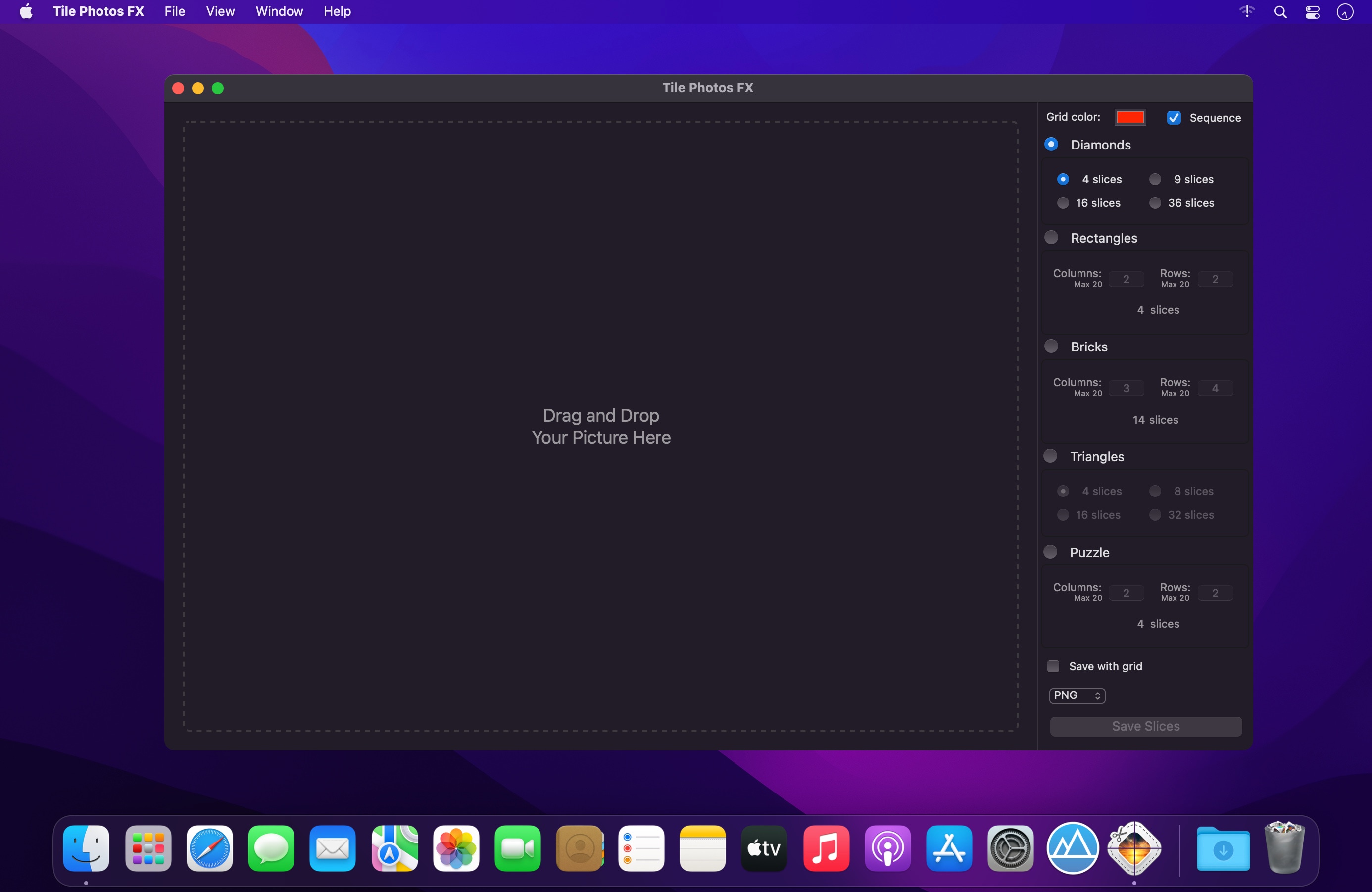The image size is (1372, 892).
Task: Select the Bricks tiling mode
Action: pos(1051,347)
